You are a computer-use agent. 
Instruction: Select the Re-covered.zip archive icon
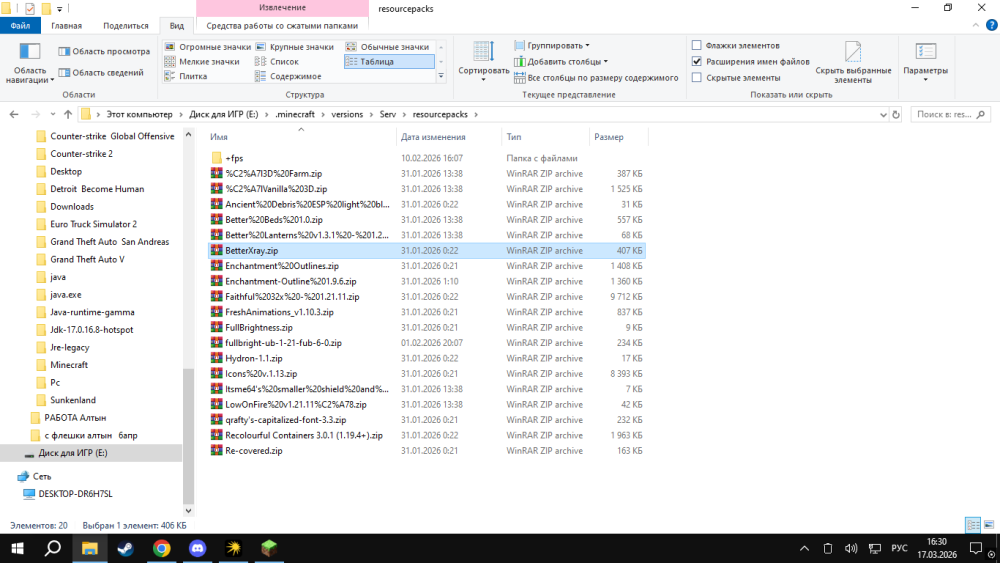[x=217, y=451]
